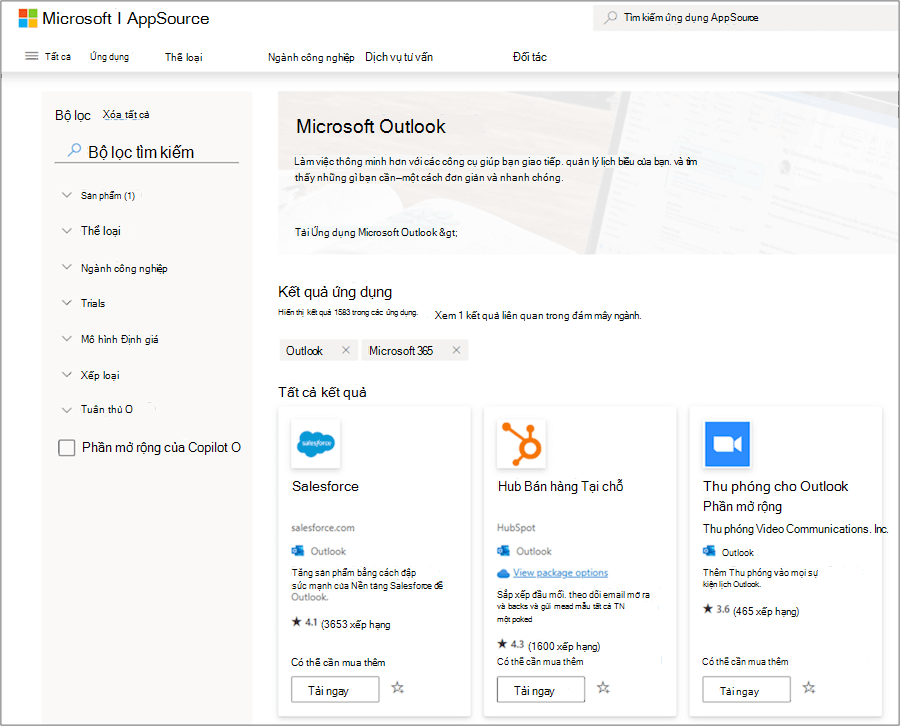Click the rating star on the Zoom card
This screenshot has height=726, width=900.
click(x=708, y=609)
